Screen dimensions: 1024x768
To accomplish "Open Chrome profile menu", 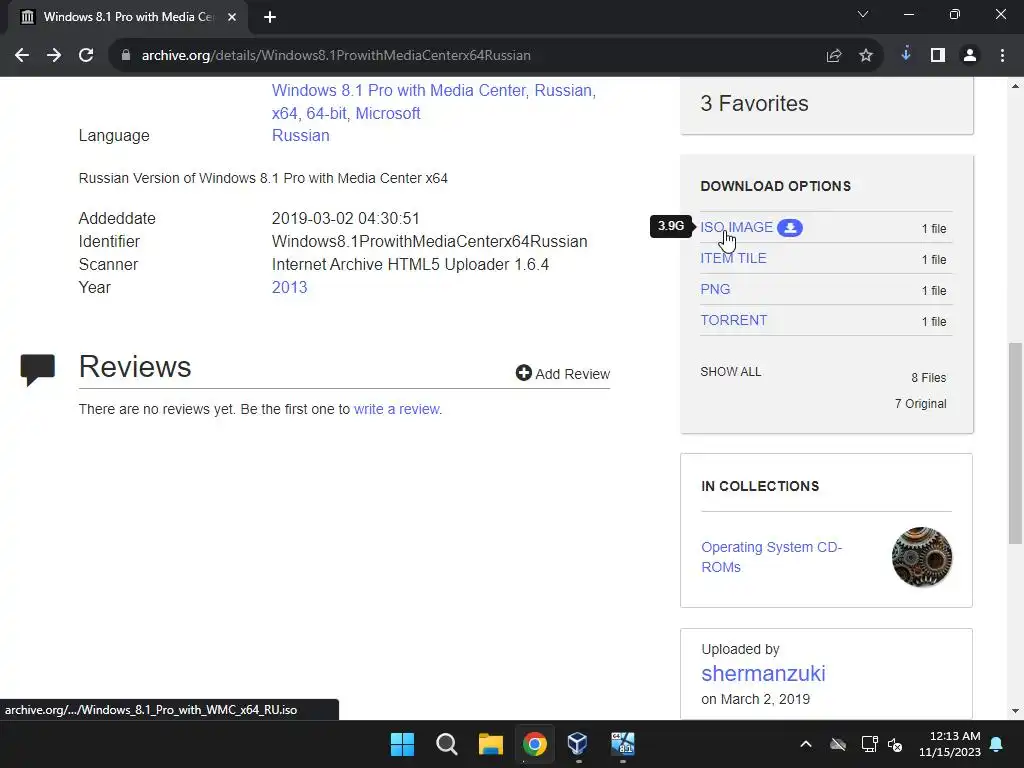I will tap(970, 56).
